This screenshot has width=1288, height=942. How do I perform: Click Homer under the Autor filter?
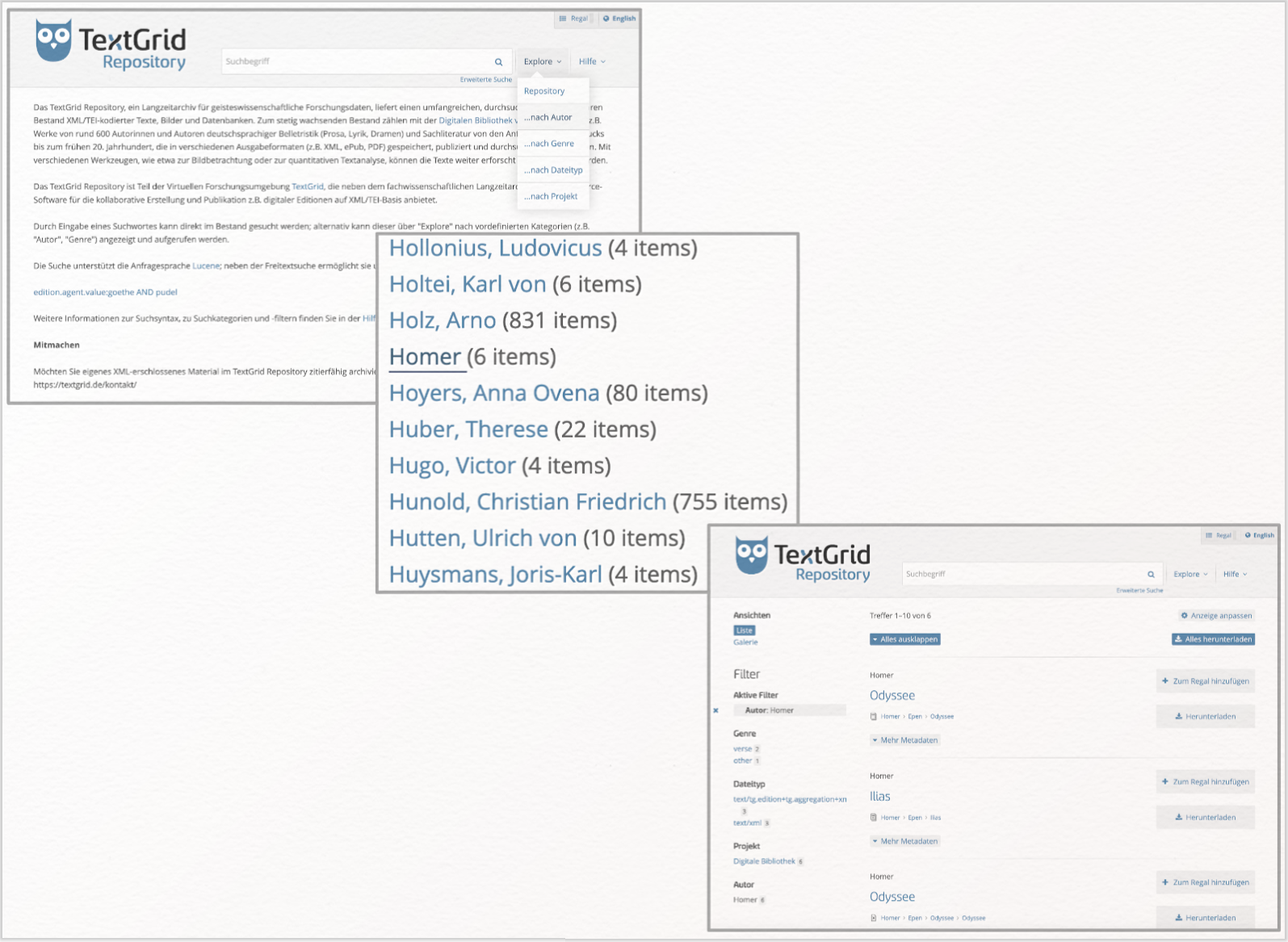point(745,900)
